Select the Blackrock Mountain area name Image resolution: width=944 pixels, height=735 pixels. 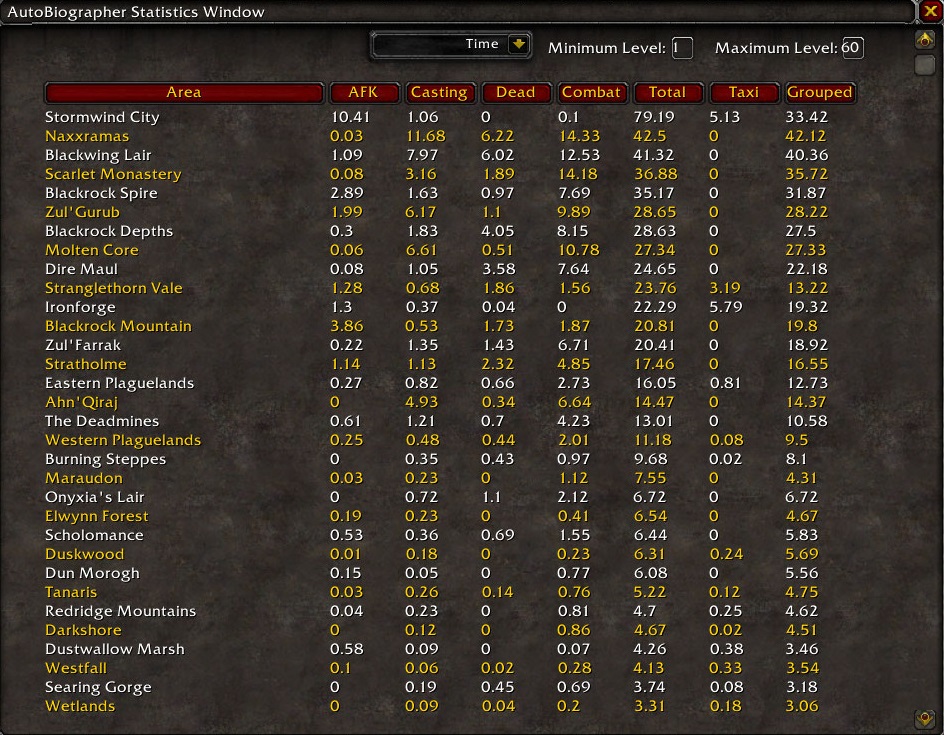point(119,326)
